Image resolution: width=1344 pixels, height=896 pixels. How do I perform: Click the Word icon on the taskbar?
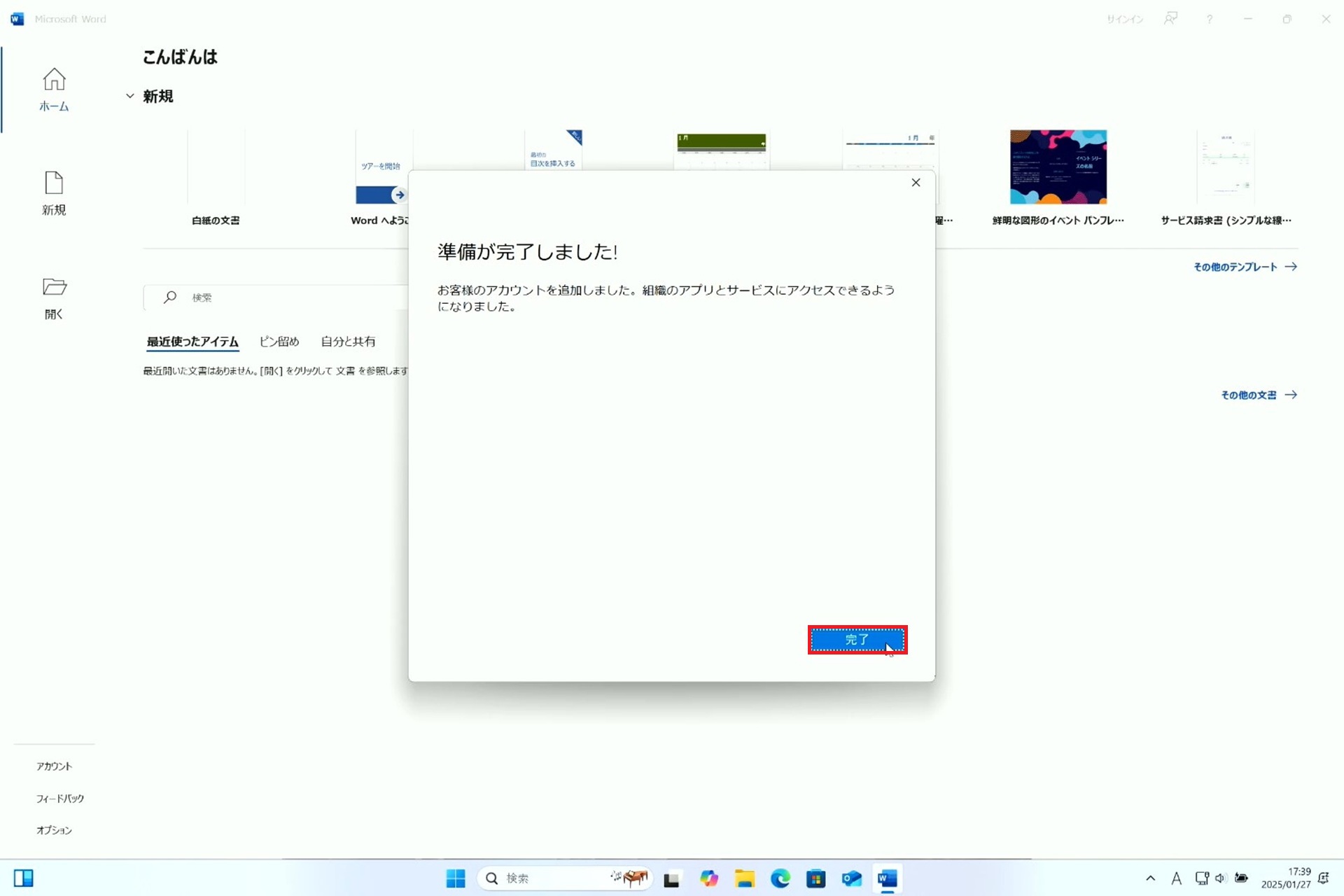click(x=888, y=878)
